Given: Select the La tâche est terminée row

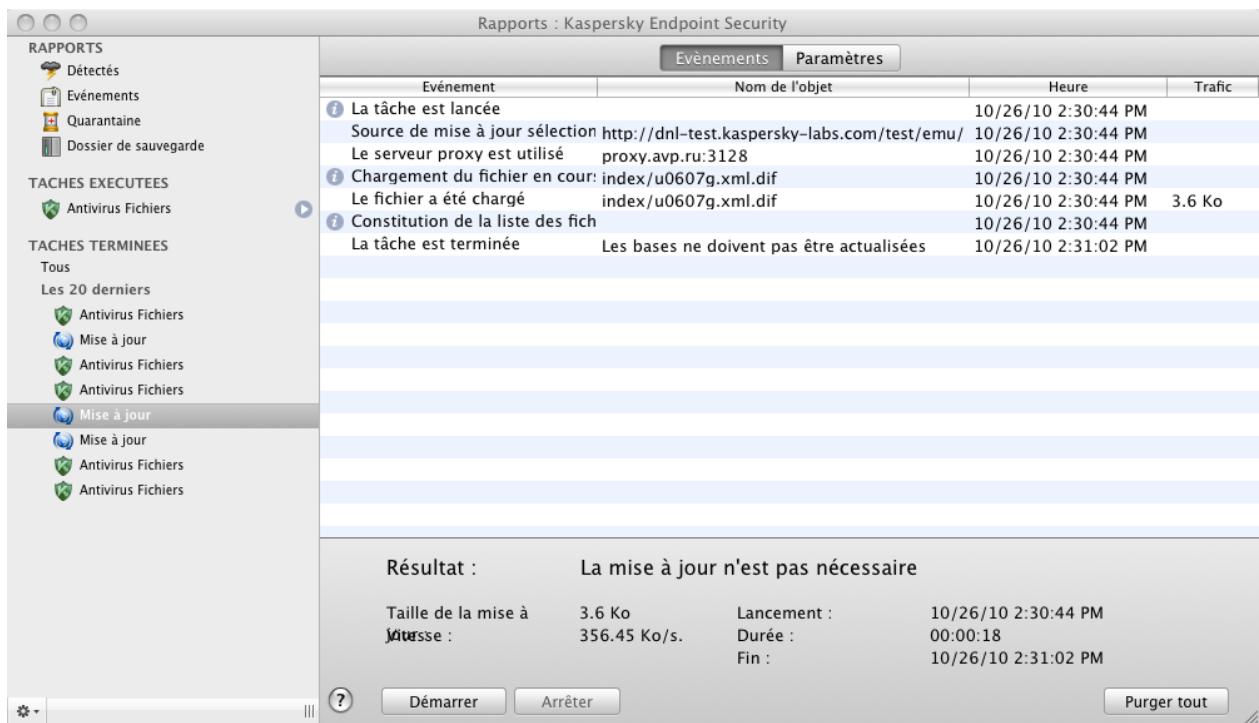Looking at the screenshot, I should pos(789,245).
